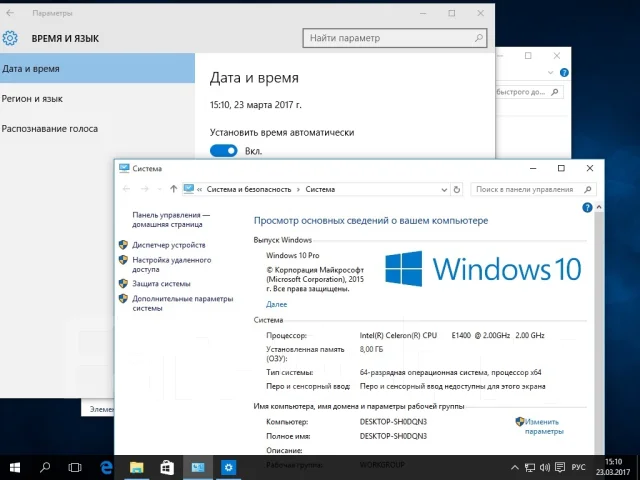Click scrollbar up arrow in Система window
Image resolution: width=640 pixels, height=480 pixels.
599,207
